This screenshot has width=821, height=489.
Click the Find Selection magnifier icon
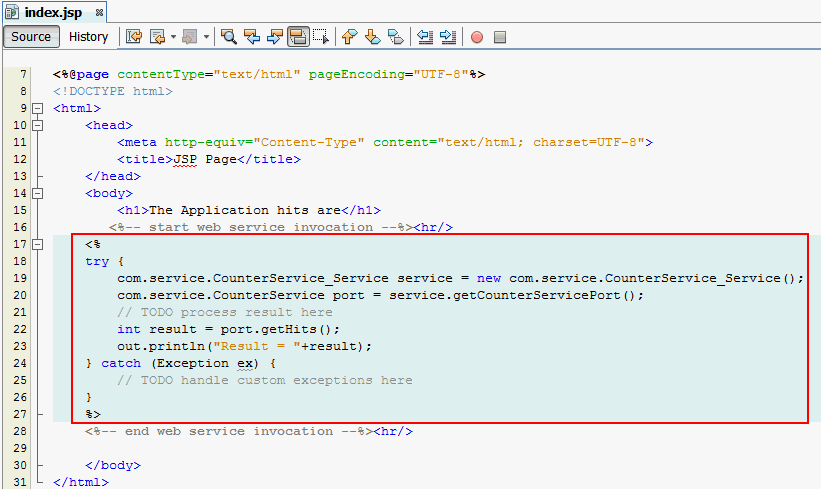(x=228, y=37)
